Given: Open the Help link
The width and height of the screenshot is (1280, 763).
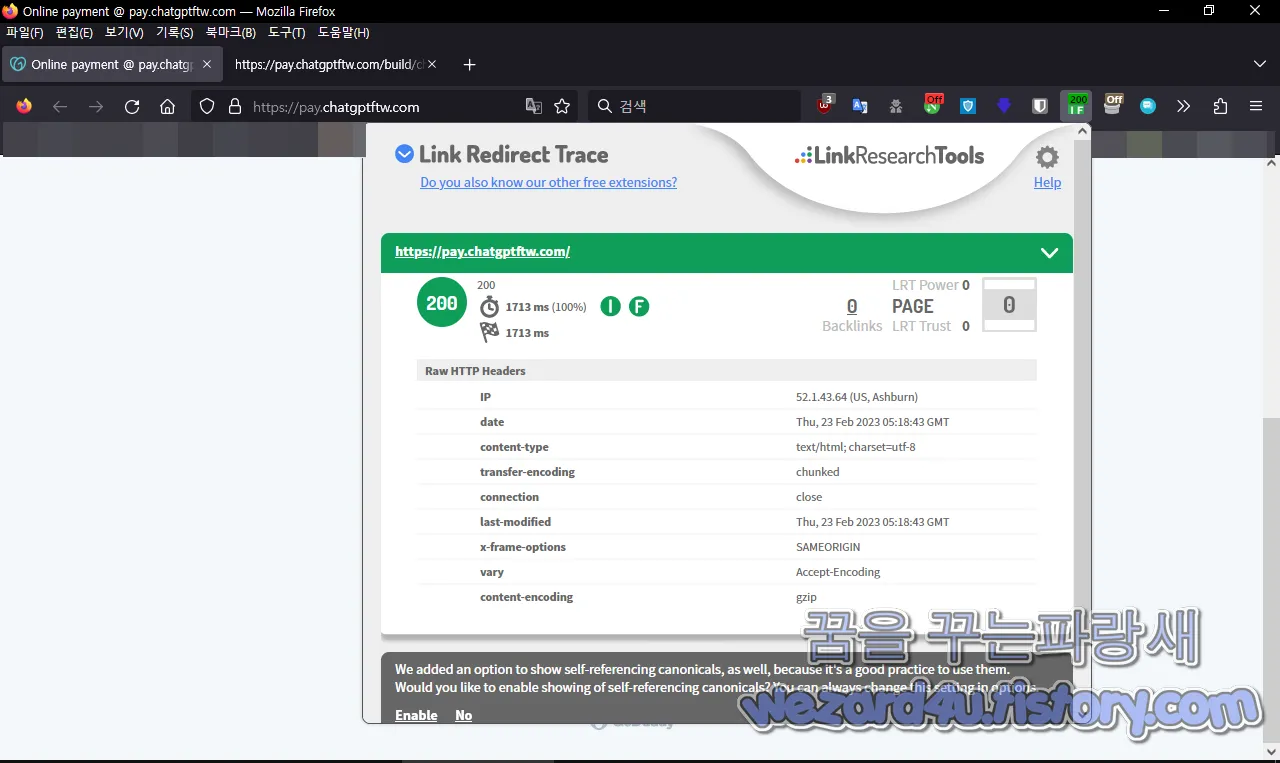Looking at the screenshot, I should click(x=1047, y=182).
